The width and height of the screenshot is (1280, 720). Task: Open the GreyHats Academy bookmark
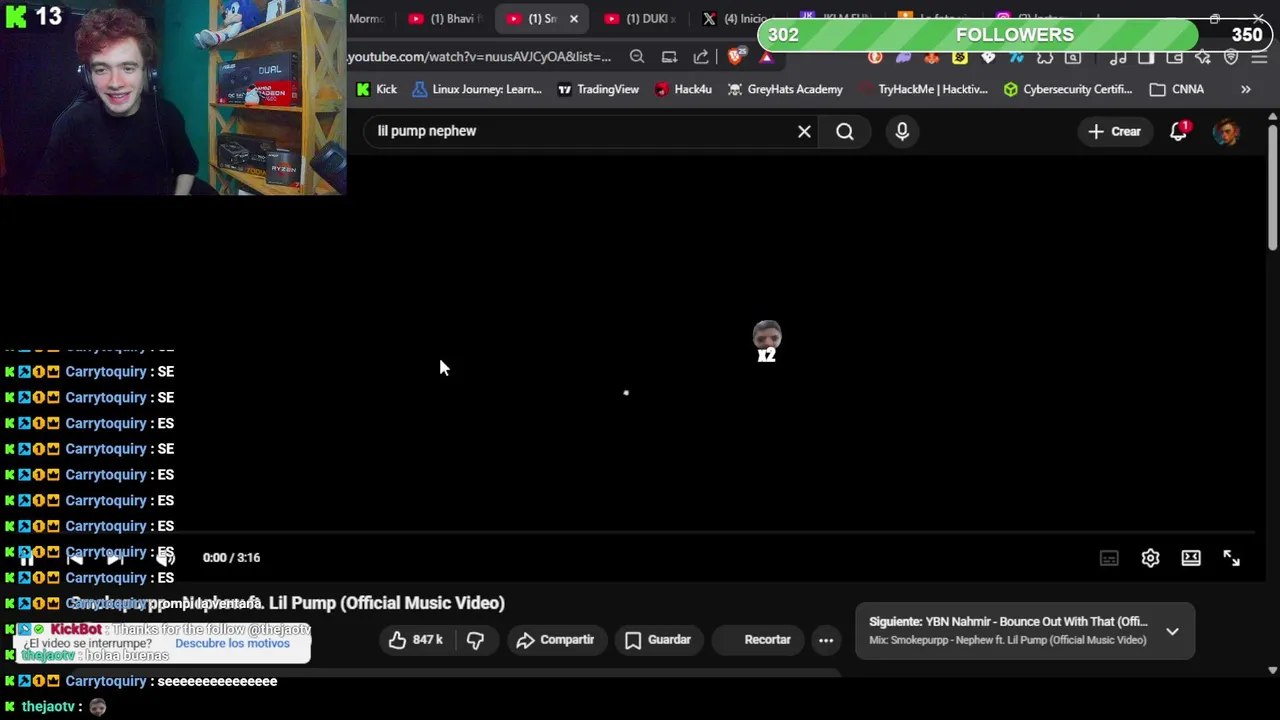click(785, 89)
